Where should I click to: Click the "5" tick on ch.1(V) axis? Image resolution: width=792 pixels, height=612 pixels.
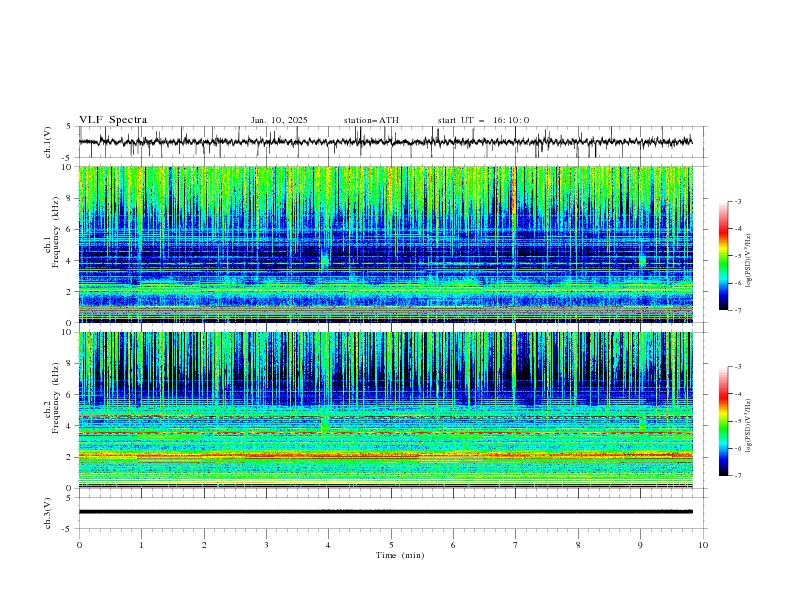[x=70, y=127]
